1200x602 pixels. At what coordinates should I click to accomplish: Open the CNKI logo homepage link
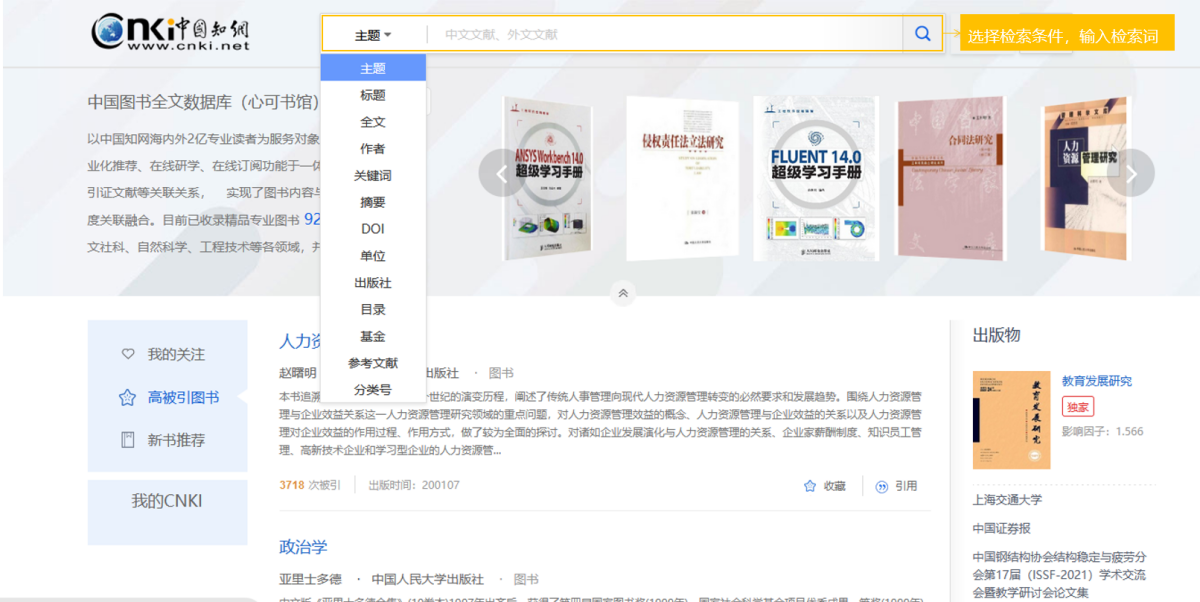(x=170, y=31)
